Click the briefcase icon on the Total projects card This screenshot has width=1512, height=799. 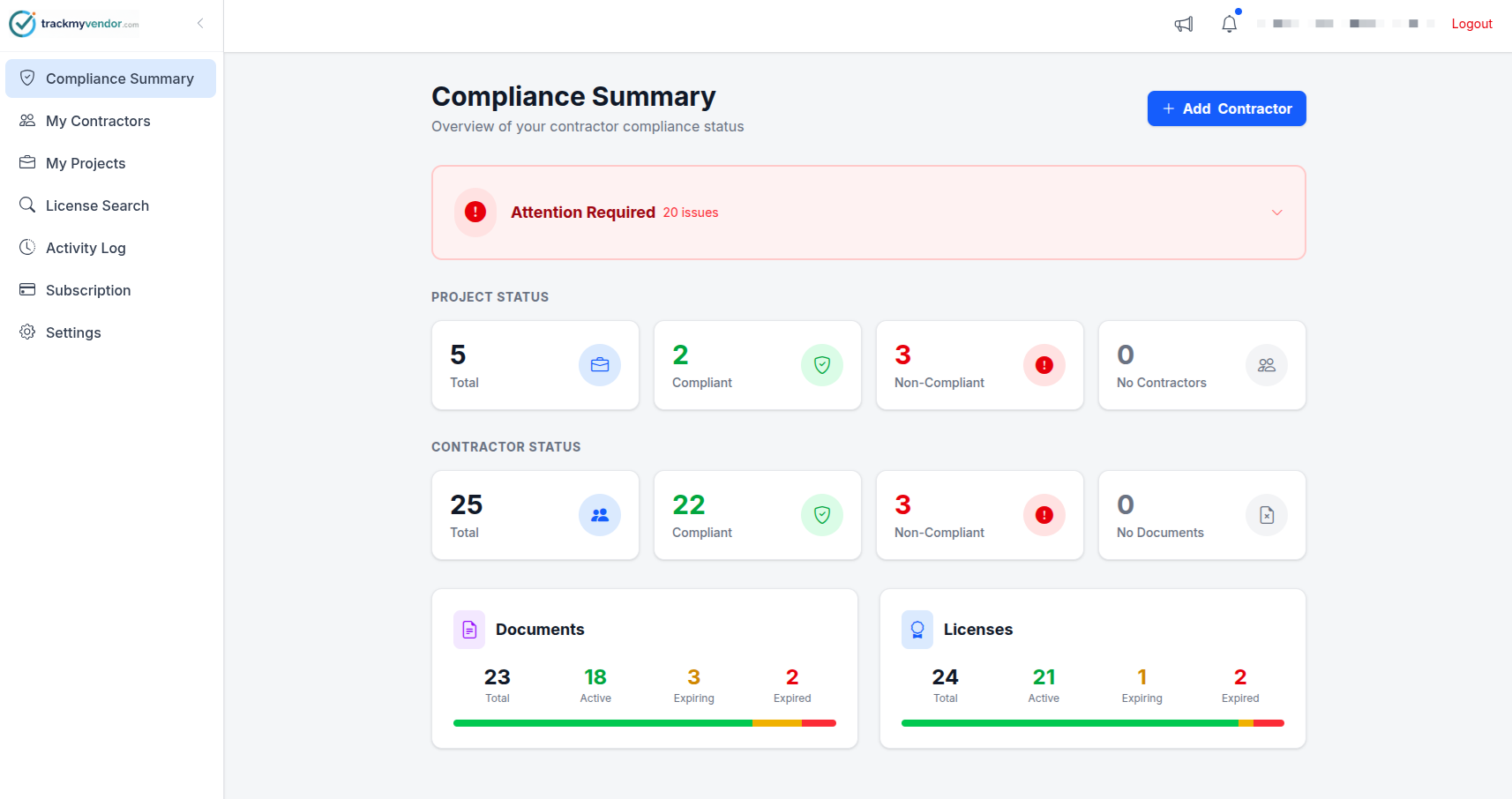coord(600,364)
